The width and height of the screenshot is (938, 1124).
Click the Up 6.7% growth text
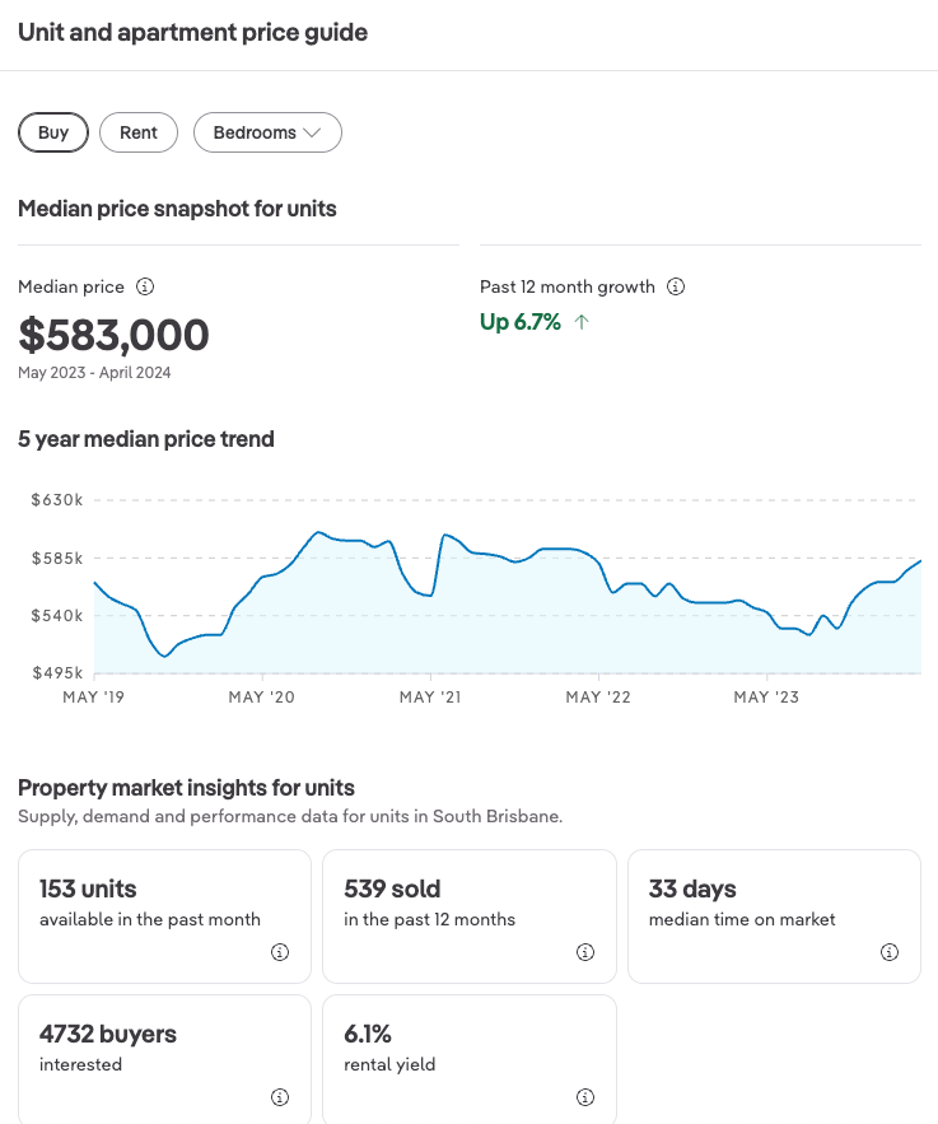coord(520,322)
